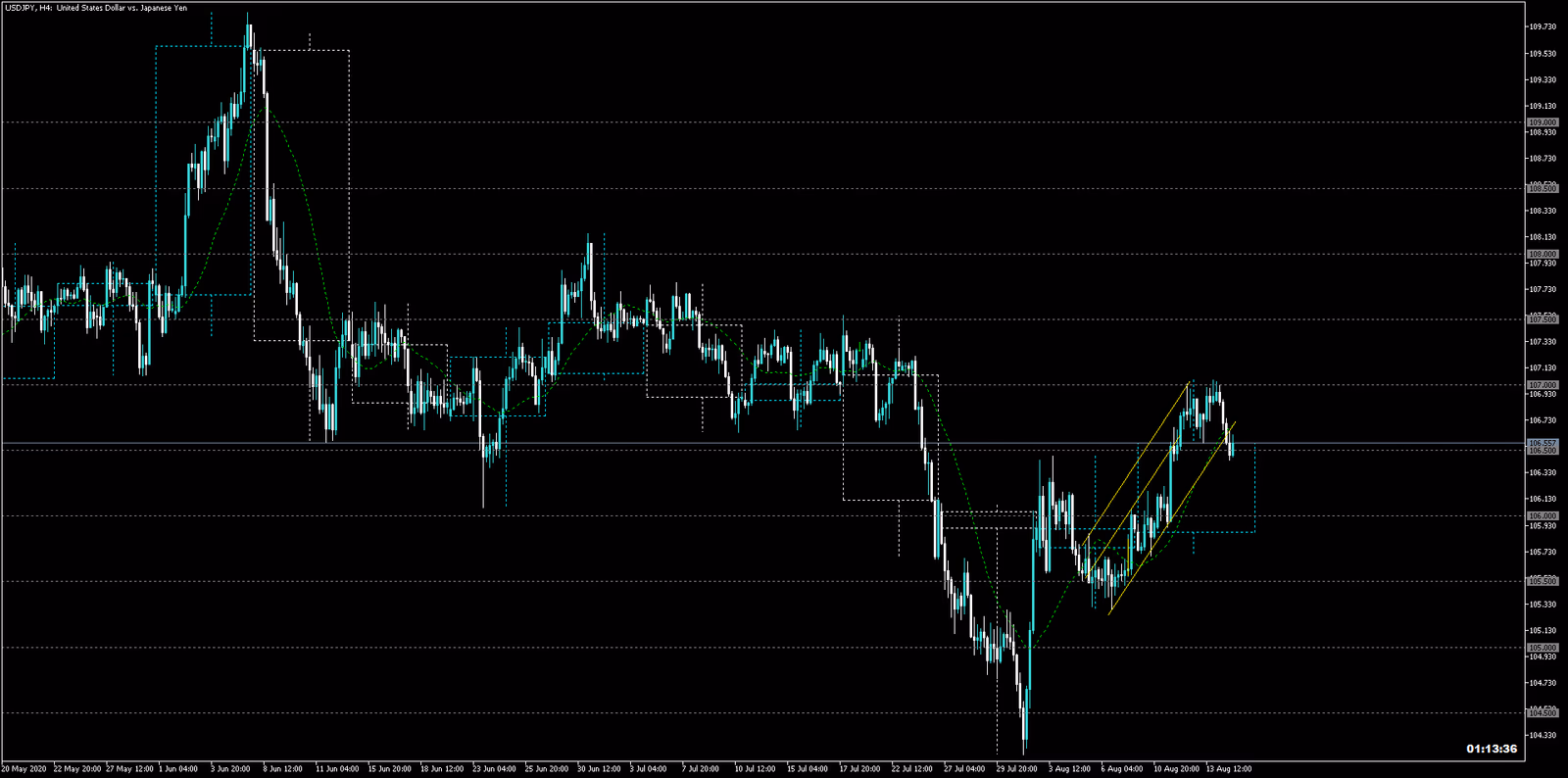
Task: Select the 3 Aug 12:00 time label
Action: point(1069,769)
